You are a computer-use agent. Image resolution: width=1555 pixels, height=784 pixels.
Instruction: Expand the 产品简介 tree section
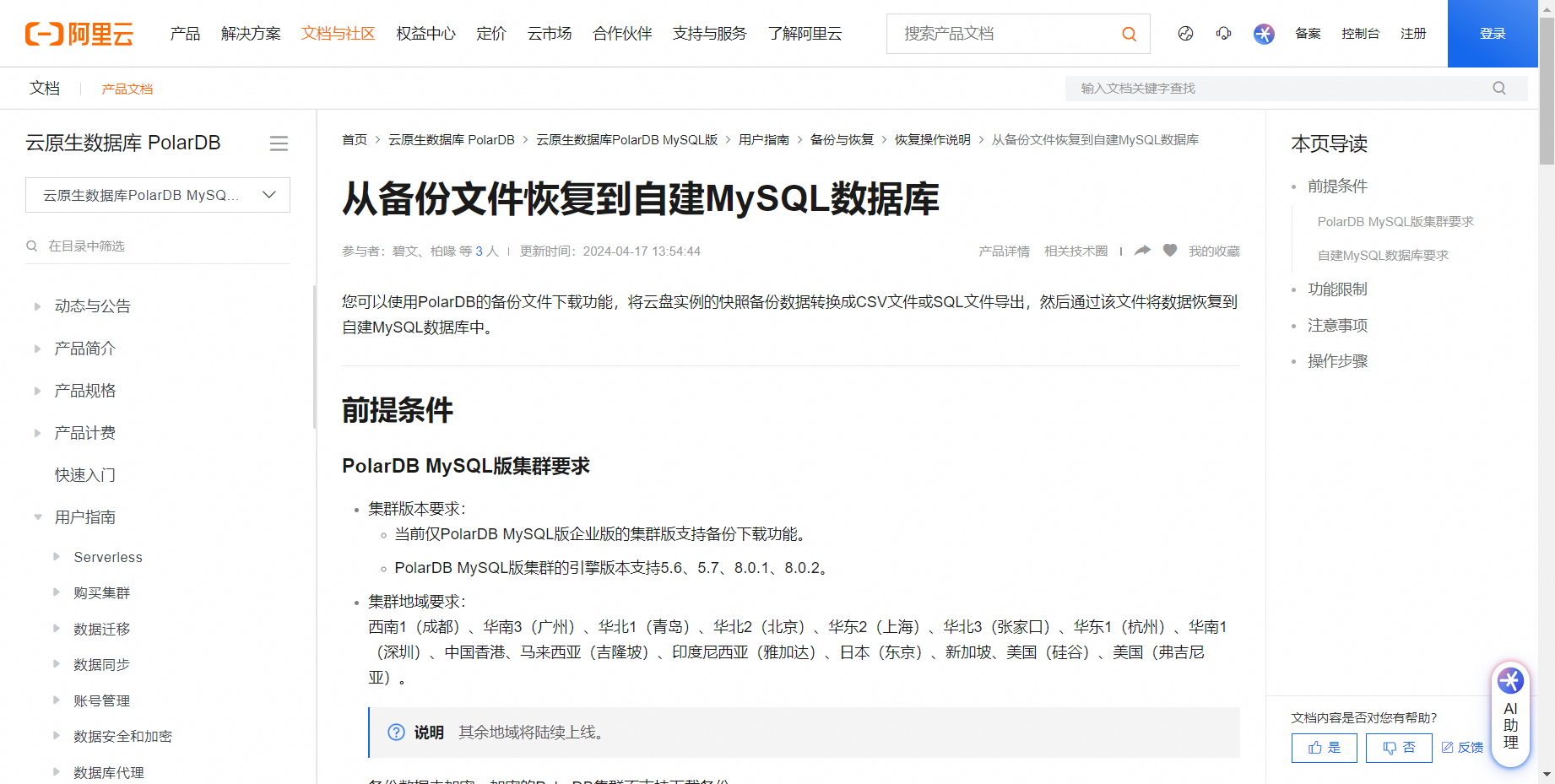37,349
